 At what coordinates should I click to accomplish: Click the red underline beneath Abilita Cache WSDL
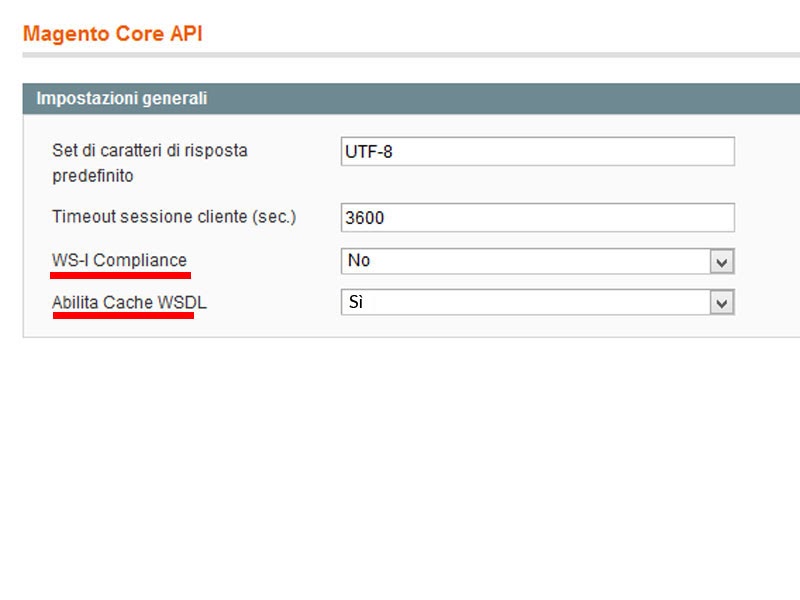[x=123, y=315]
